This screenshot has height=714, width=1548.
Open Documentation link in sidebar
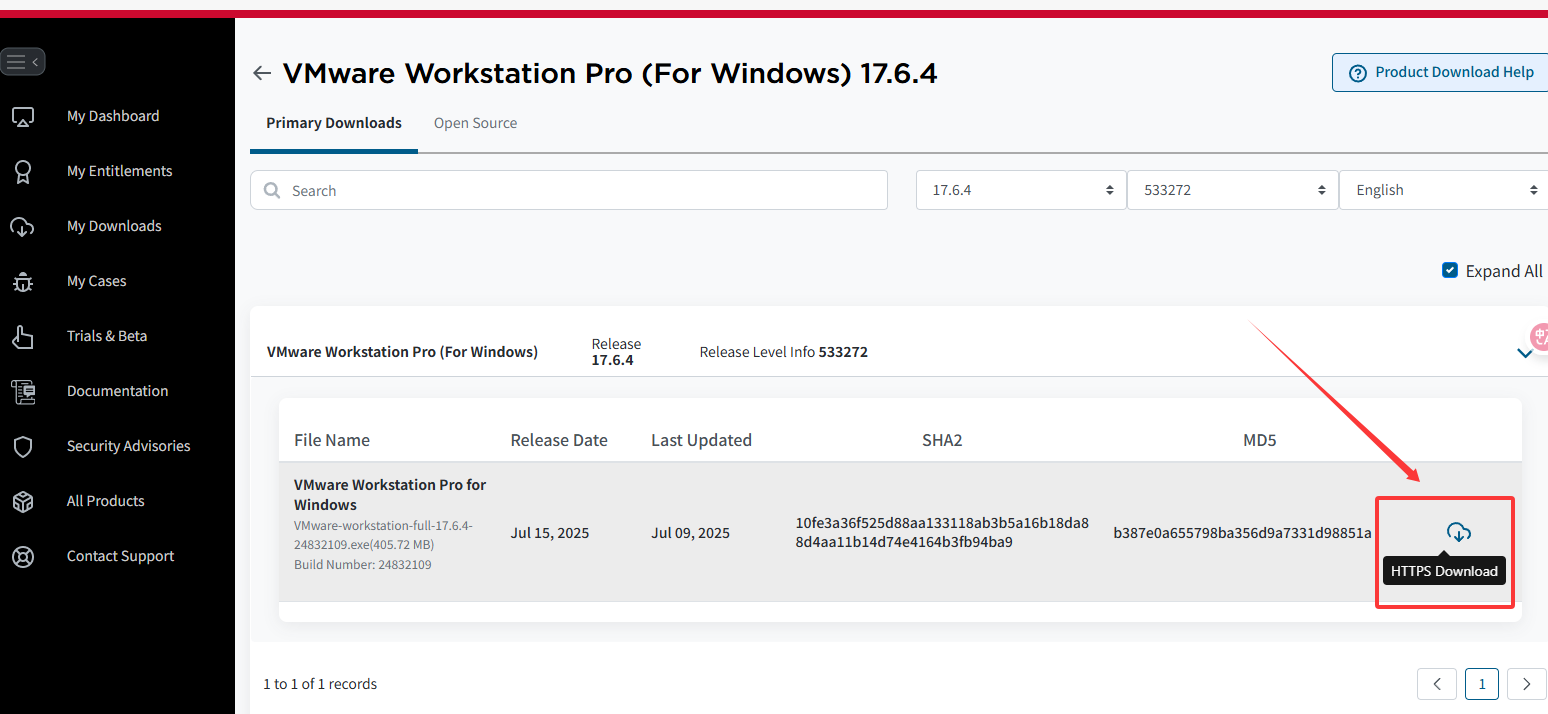(118, 391)
